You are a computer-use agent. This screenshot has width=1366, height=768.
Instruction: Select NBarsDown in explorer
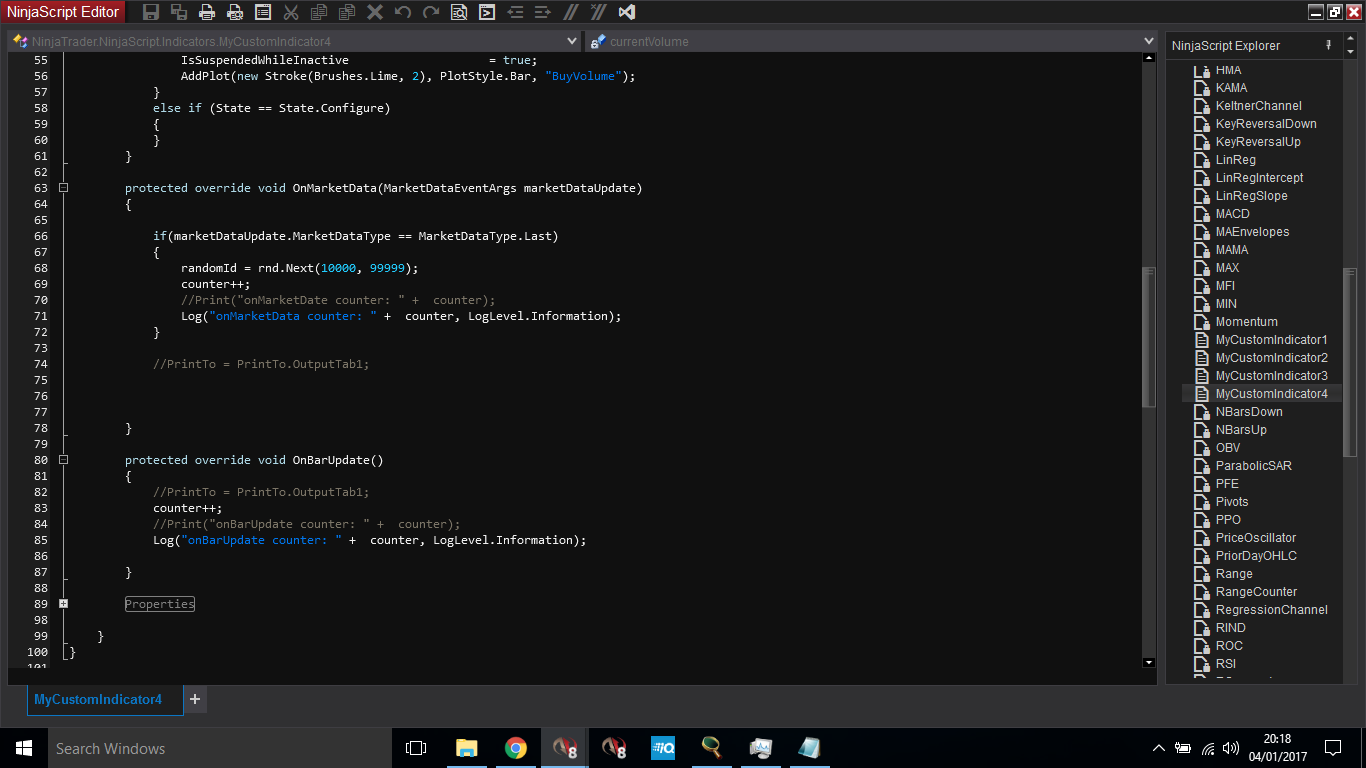1249,412
